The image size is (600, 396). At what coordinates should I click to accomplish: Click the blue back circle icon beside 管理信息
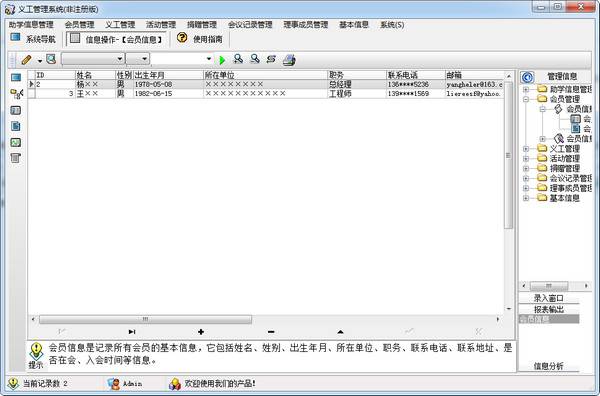[527, 77]
